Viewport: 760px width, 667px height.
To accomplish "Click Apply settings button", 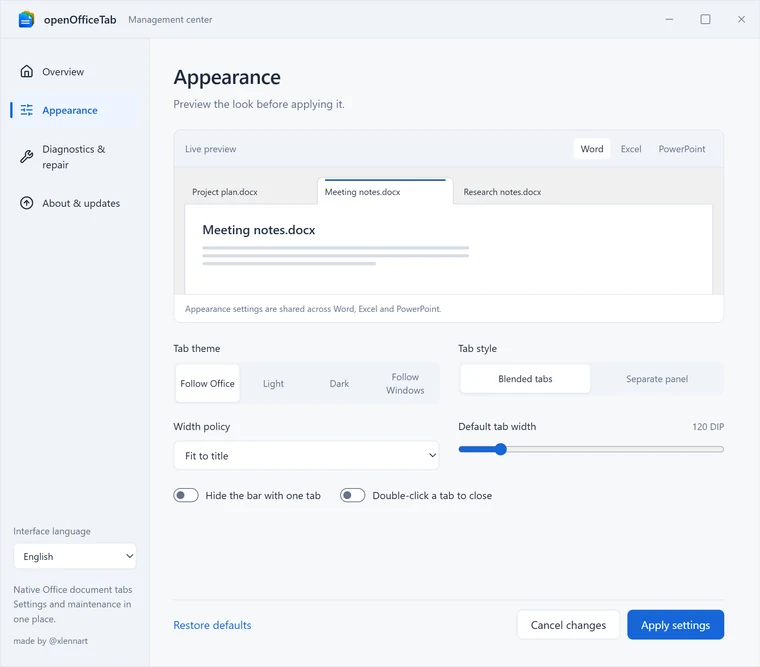I will coord(675,625).
